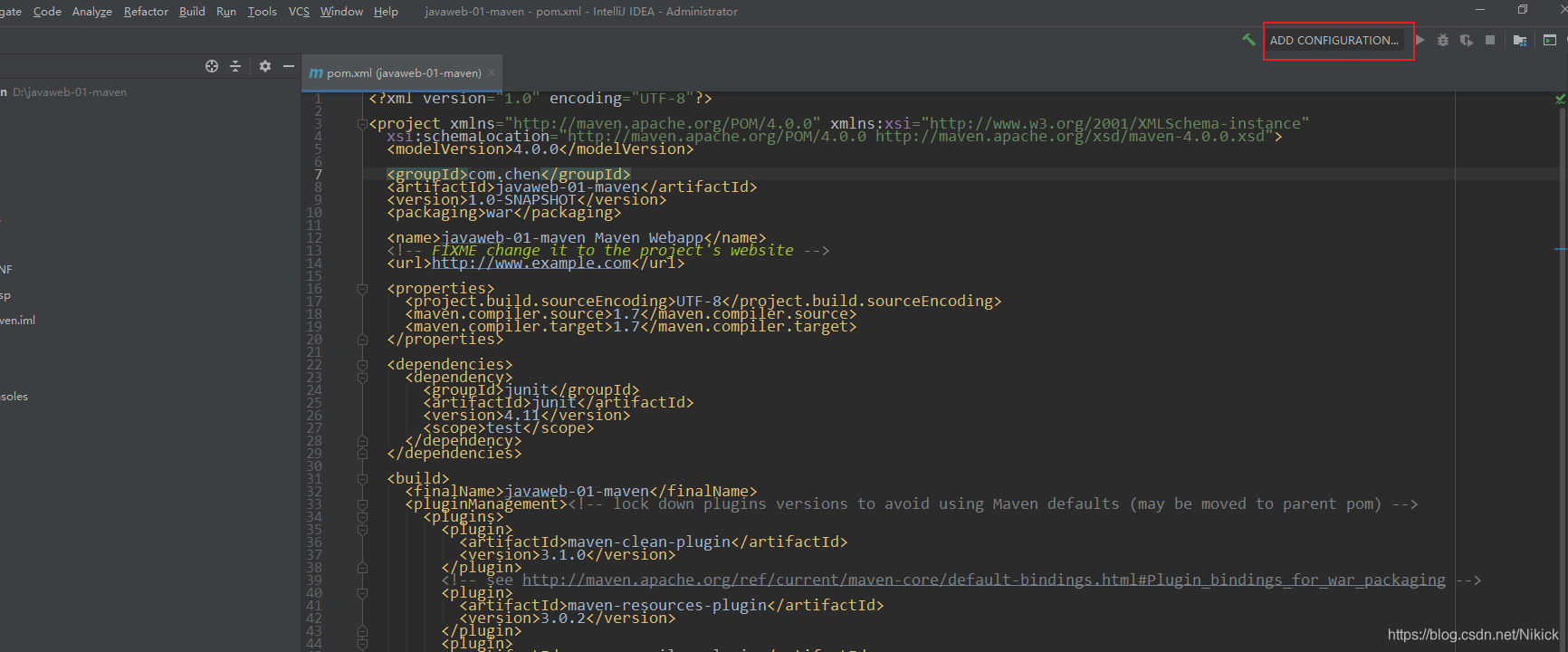Click the FIXME comment line
Viewport: 1568px width, 652px height.
coord(608,251)
